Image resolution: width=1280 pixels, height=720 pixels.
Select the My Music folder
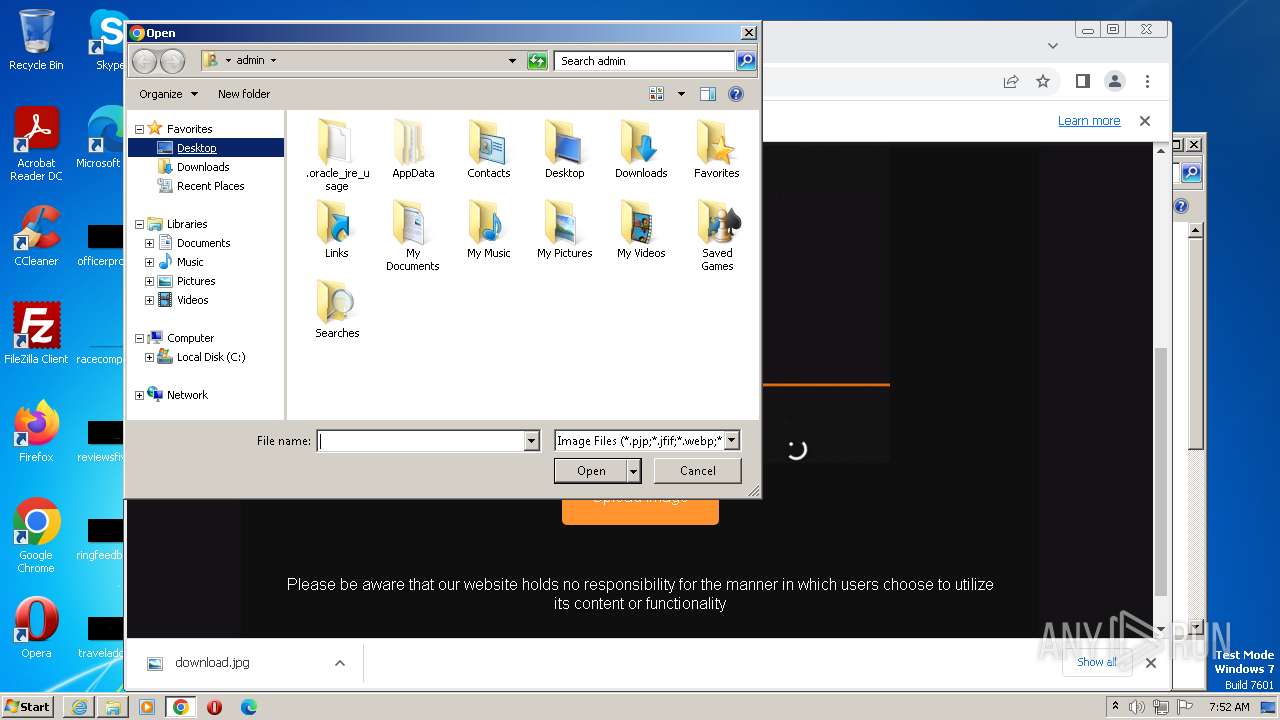[x=489, y=230]
